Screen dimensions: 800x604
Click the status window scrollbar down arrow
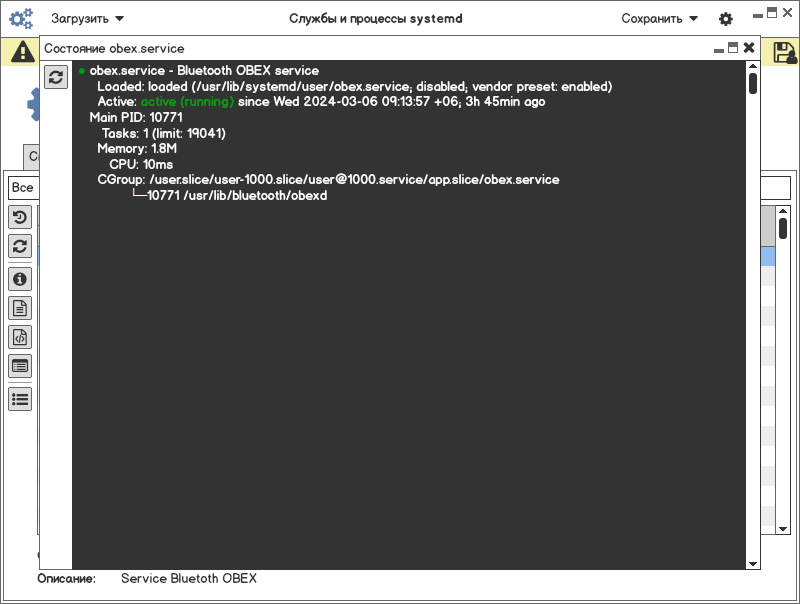[753, 564]
